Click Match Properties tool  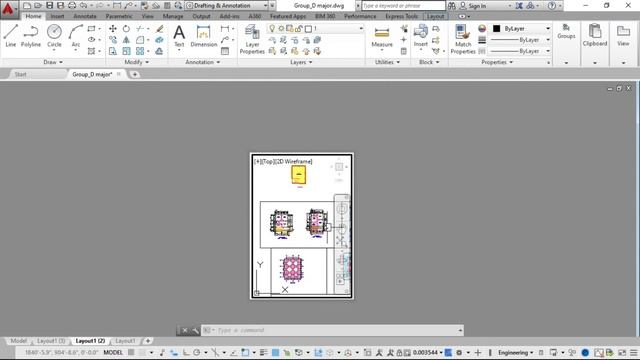[x=463, y=39]
